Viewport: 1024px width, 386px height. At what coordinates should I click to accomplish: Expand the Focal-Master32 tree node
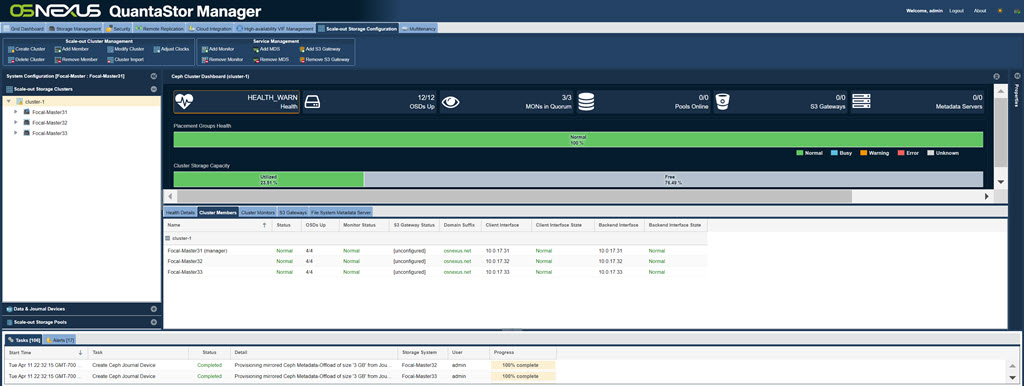pyautogui.click(x=16, y=123)
